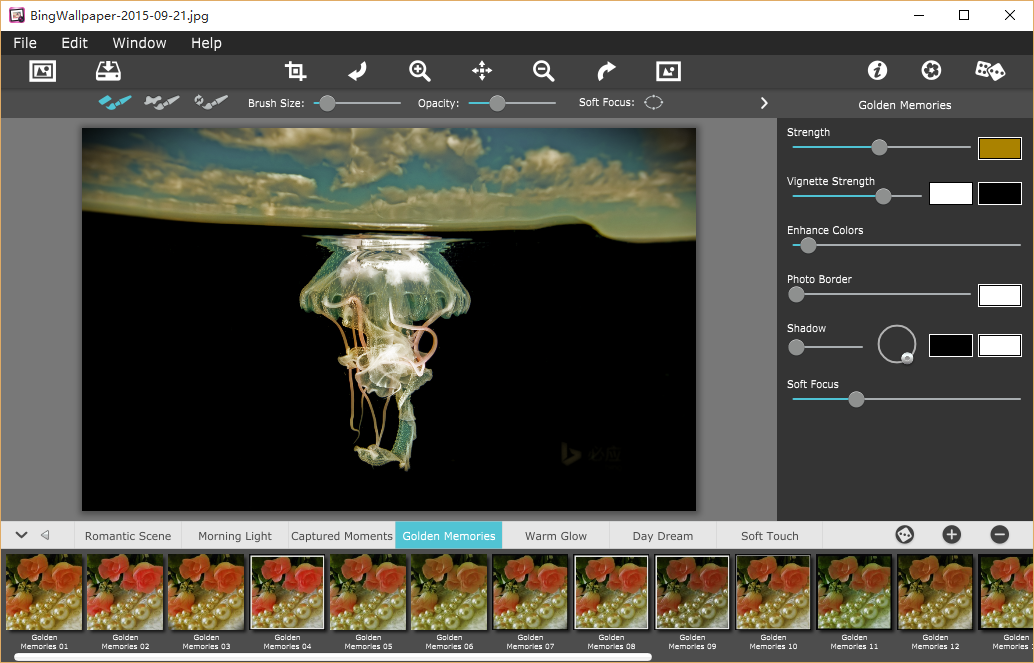Select the Crop tool
Image resolution: width=1034 pixels, height=663 pixels.
tap(295, 71)
